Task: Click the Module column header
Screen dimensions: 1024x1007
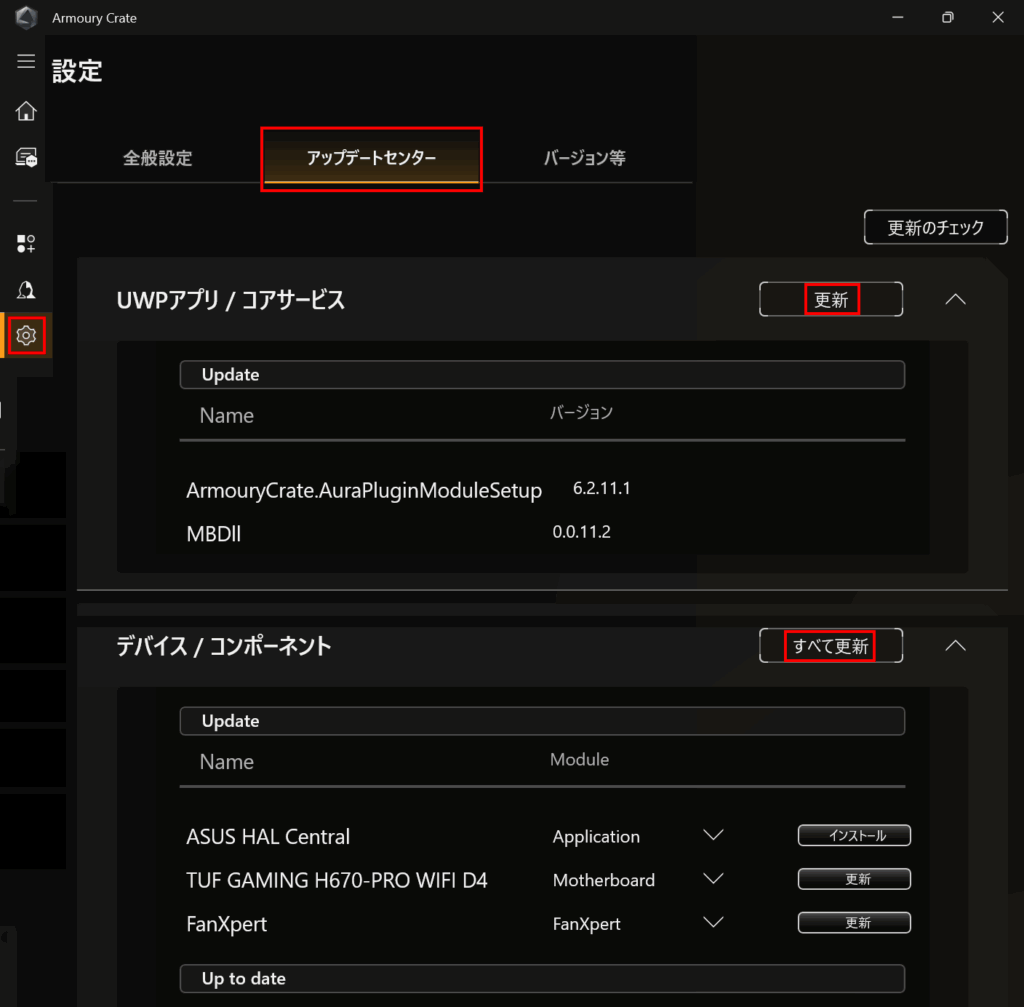Action: [x=579, y=759]
